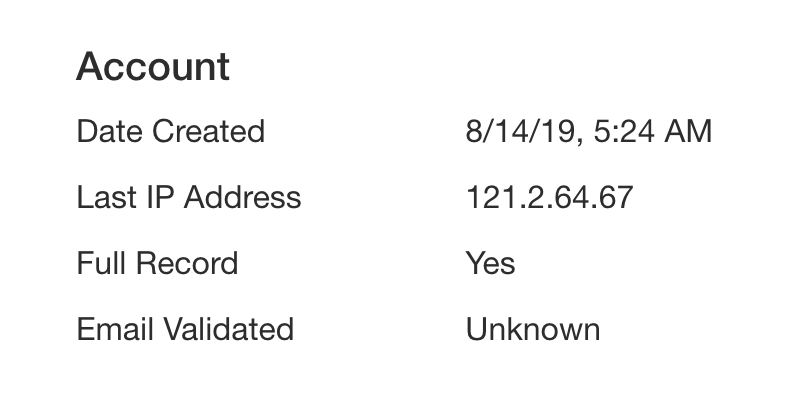This screenshot has height=400, width=808.
Task: Select the Last IP Address label
Action: 189,197
